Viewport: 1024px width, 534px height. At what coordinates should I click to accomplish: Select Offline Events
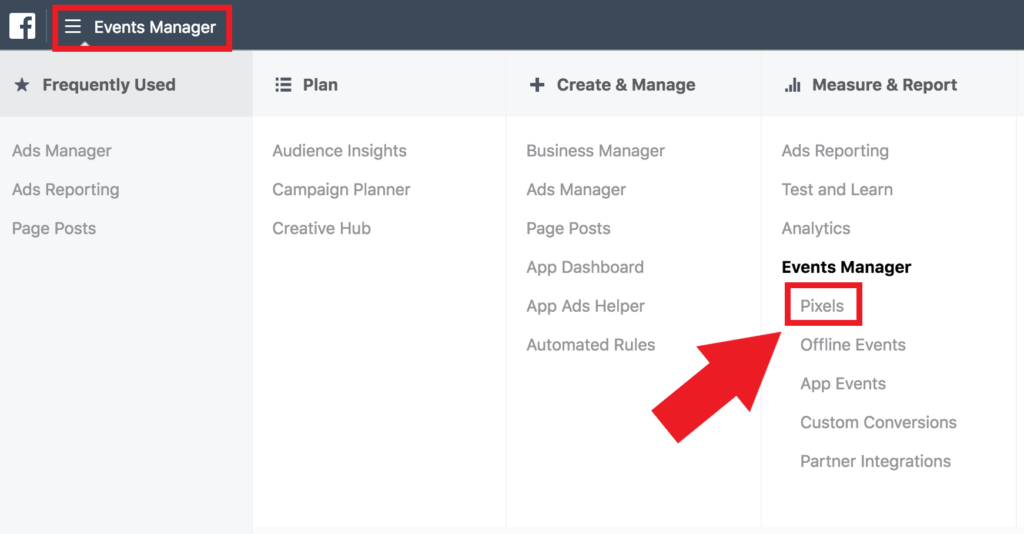[x=852, y=345]
